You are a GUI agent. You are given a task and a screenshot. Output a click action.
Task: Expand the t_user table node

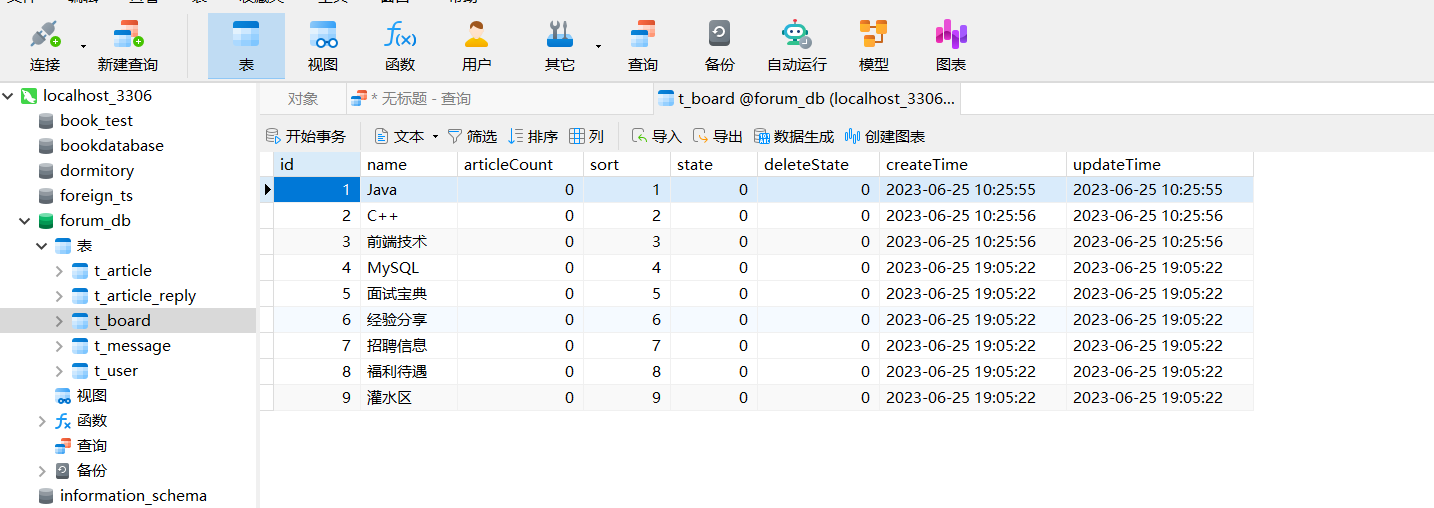coord(59,371)
